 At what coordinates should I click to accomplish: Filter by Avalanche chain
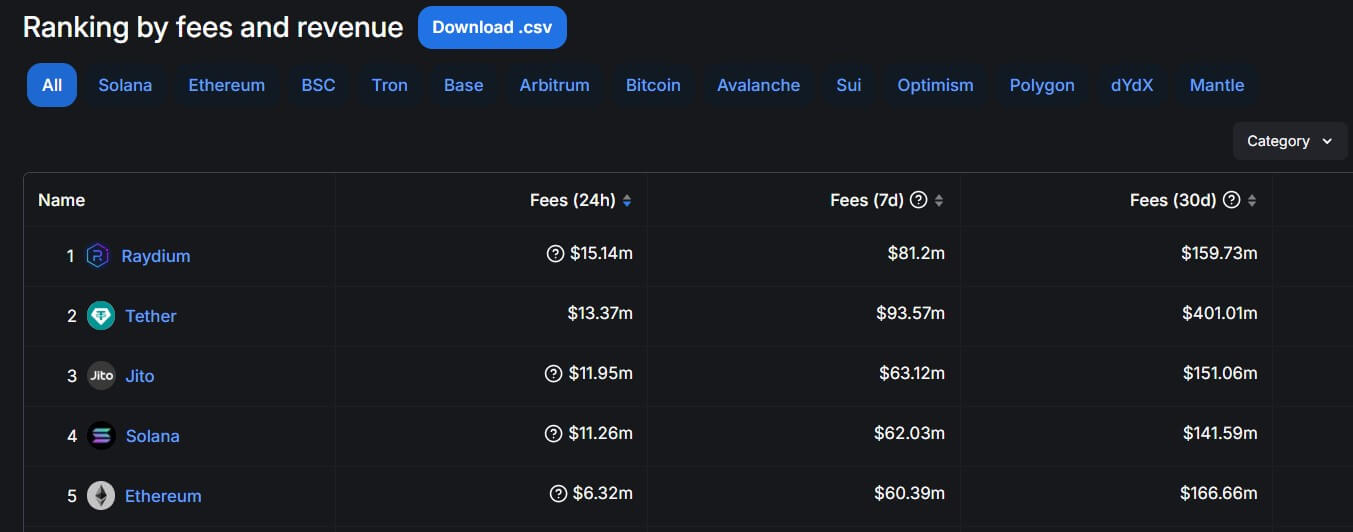click(758, 85)
